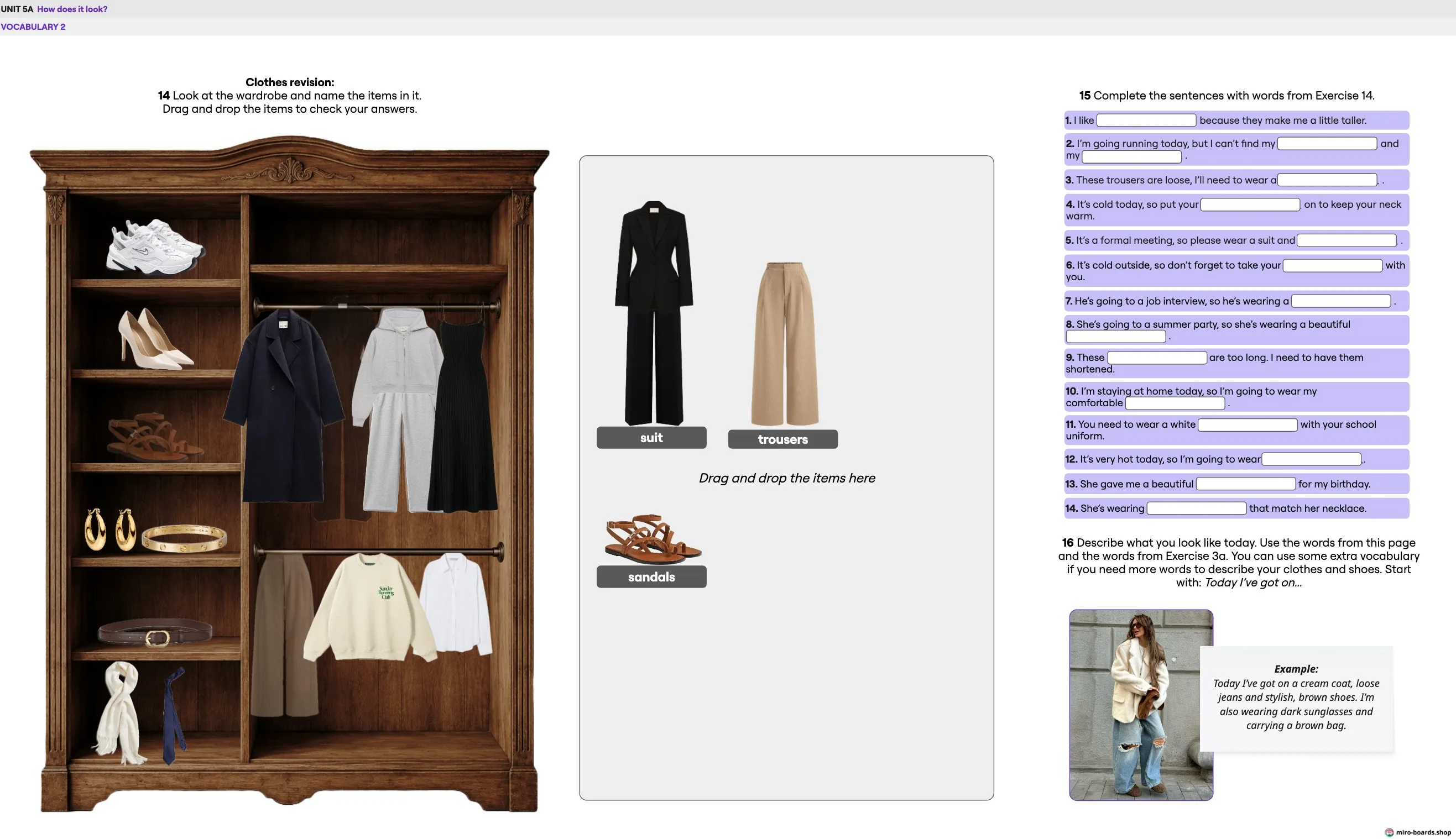Select the black suit in drop area
The height and width of the screenshot is (839, 1456).
pos(654,313)
